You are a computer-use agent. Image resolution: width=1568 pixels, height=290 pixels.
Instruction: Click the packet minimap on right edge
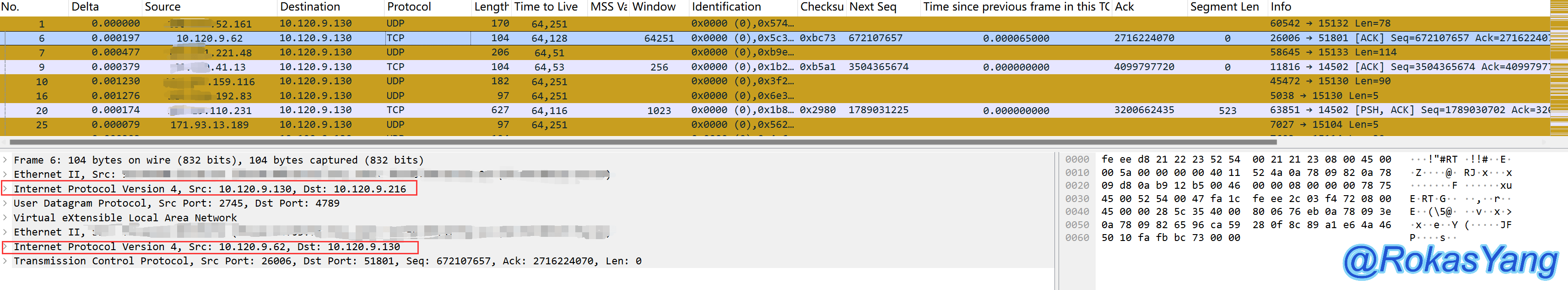[x=1559, y=67]
